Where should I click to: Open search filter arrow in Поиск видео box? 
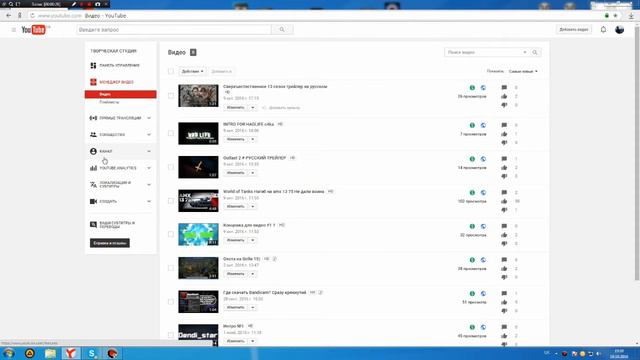525,52
